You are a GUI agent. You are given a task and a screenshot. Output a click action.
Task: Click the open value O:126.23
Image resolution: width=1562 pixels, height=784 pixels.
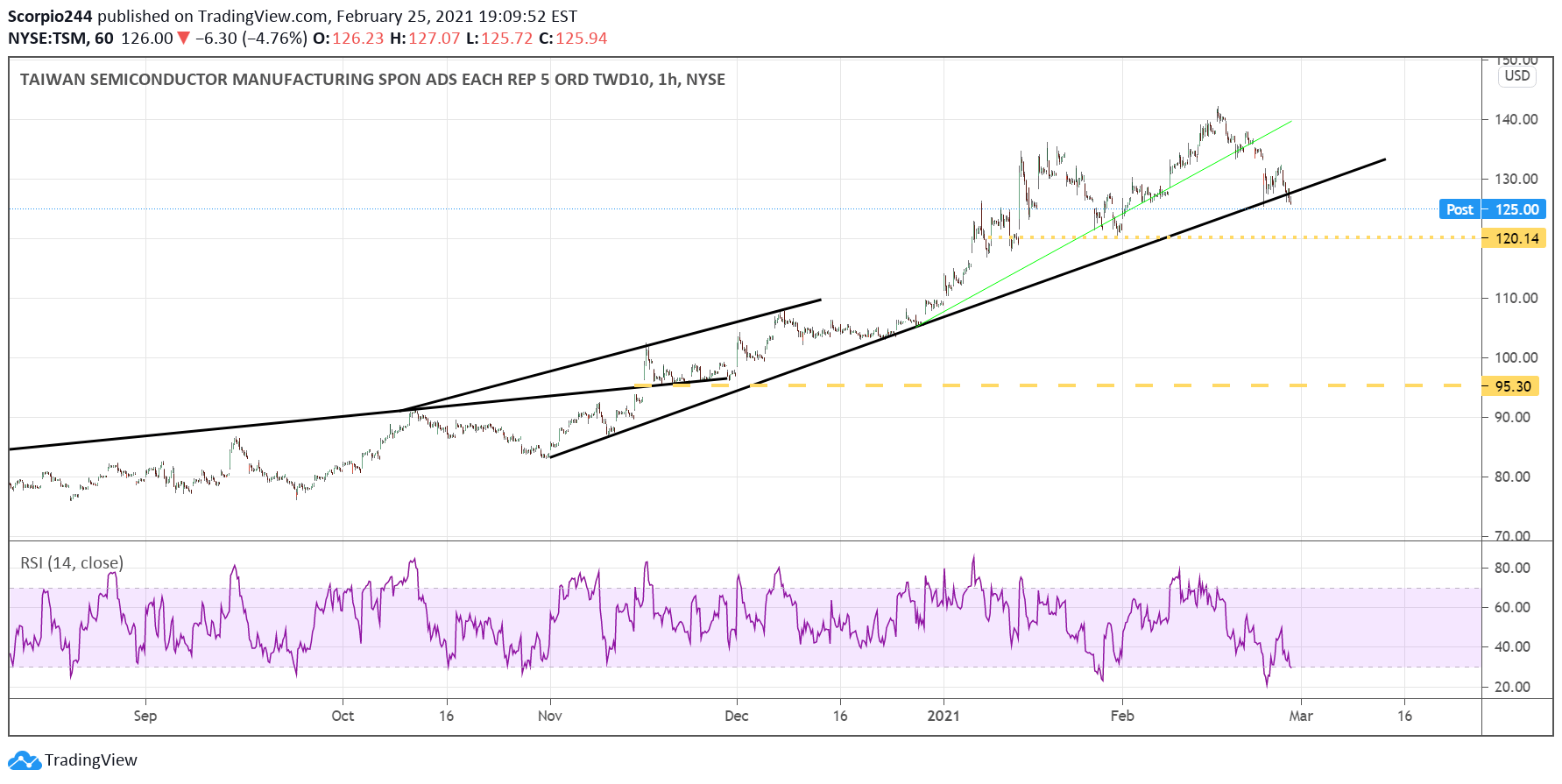348,39
